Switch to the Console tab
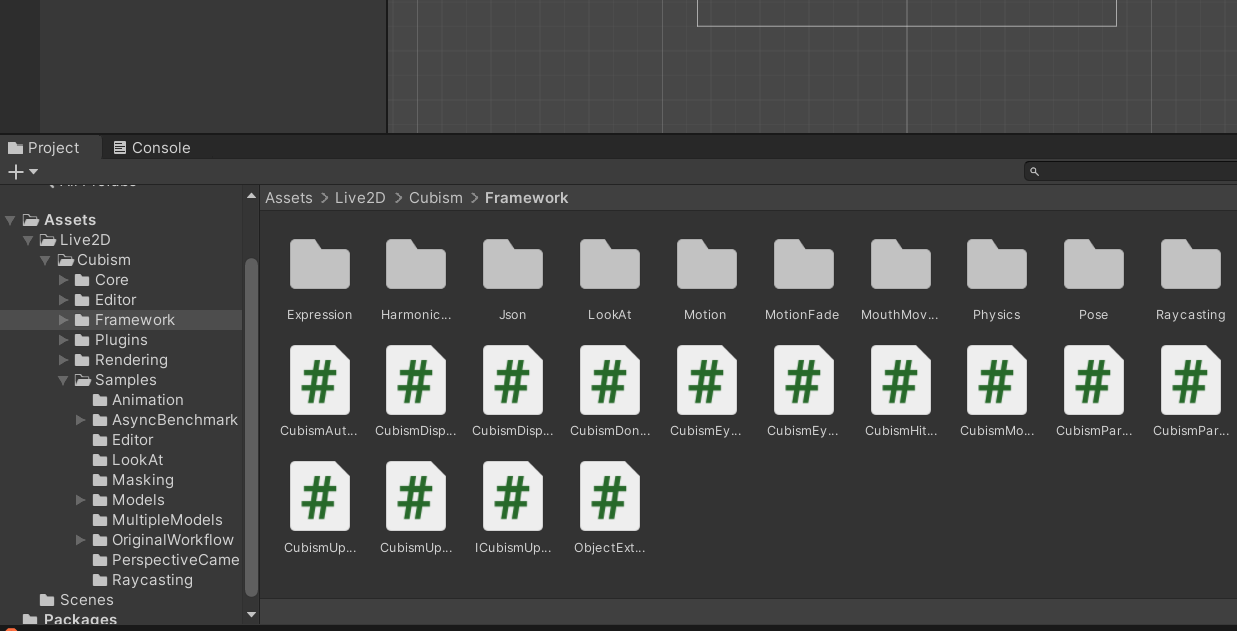This screenshot has width=1237, height=631. pos(151,147)
